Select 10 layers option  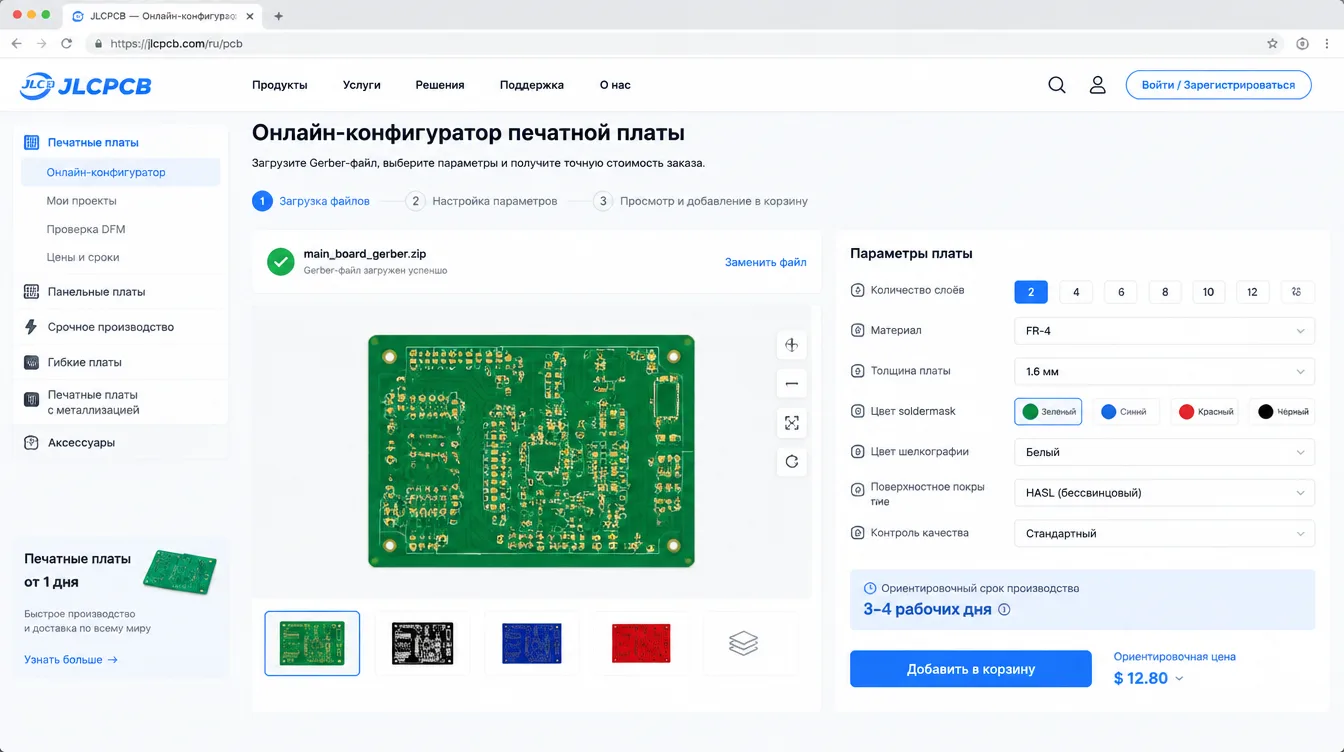point(1208,292)
